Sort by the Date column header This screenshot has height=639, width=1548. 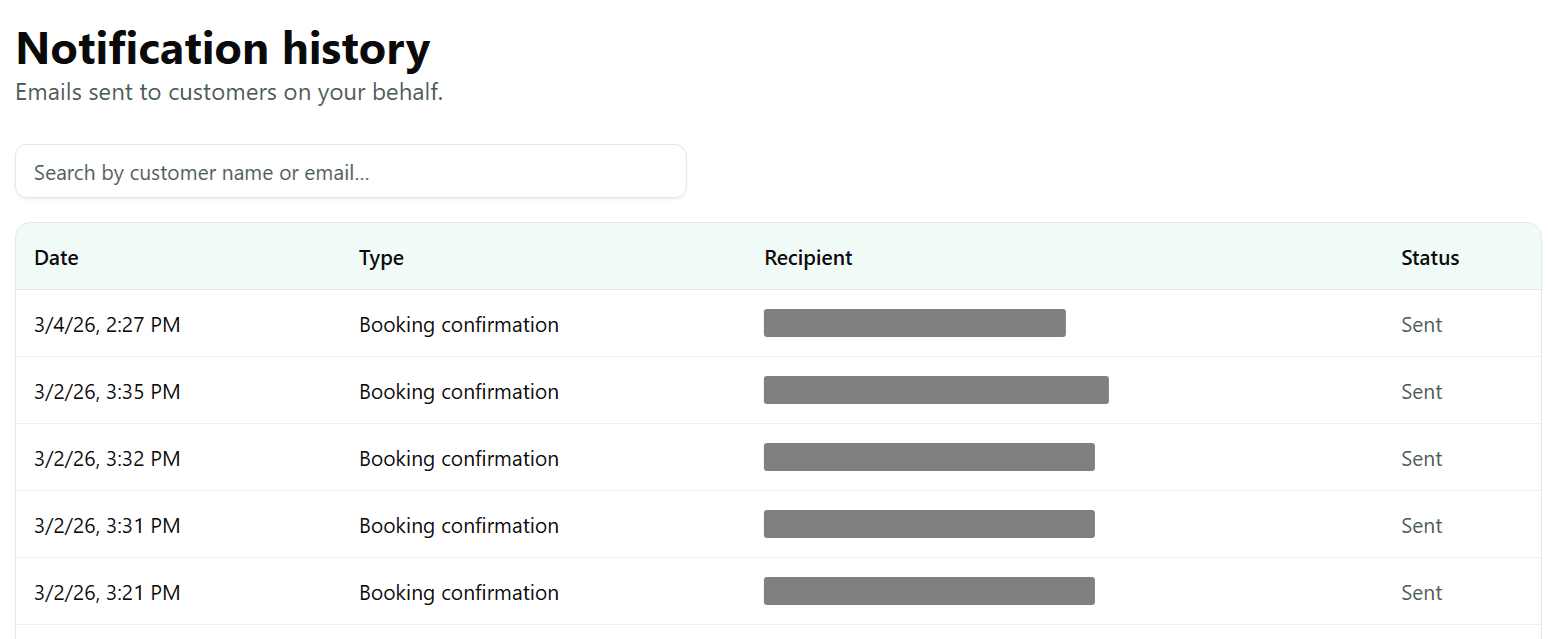(x=56, y=258)
